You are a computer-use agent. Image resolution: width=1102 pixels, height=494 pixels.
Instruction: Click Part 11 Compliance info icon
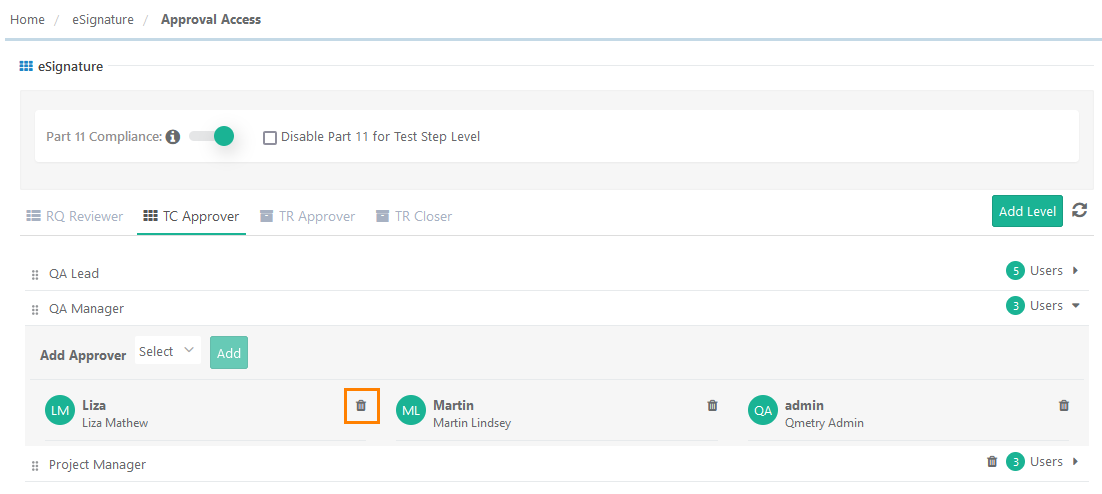coord(173,137)
